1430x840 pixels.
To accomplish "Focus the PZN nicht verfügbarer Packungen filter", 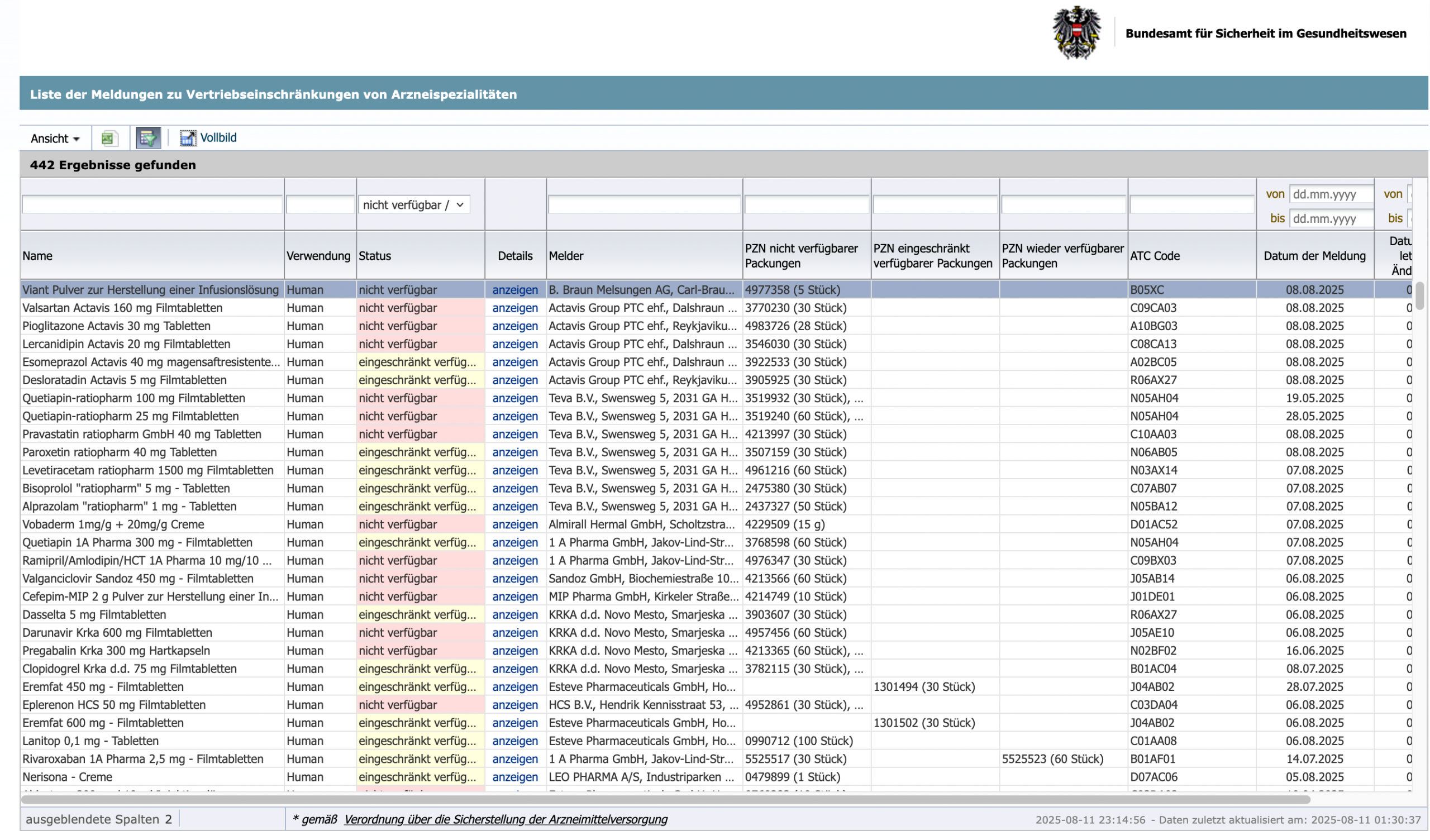I will (x=807, y=205).
